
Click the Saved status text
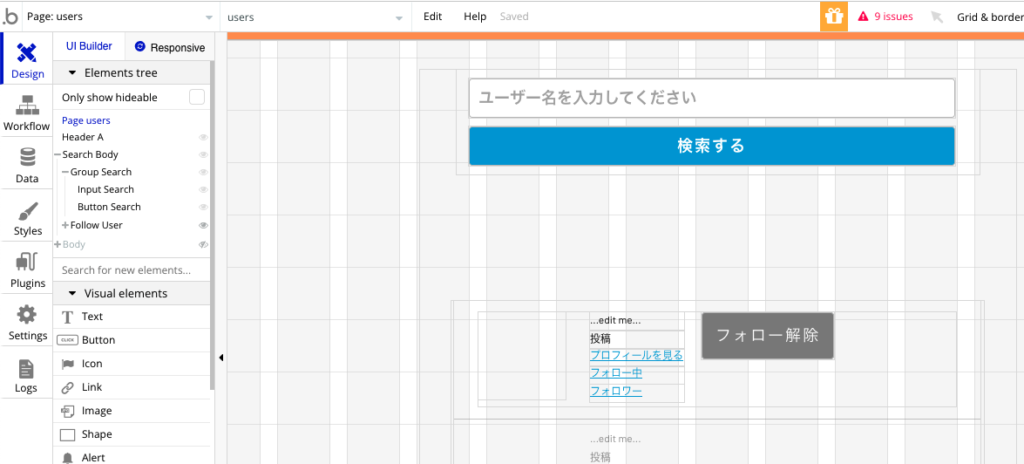[514, 16]
